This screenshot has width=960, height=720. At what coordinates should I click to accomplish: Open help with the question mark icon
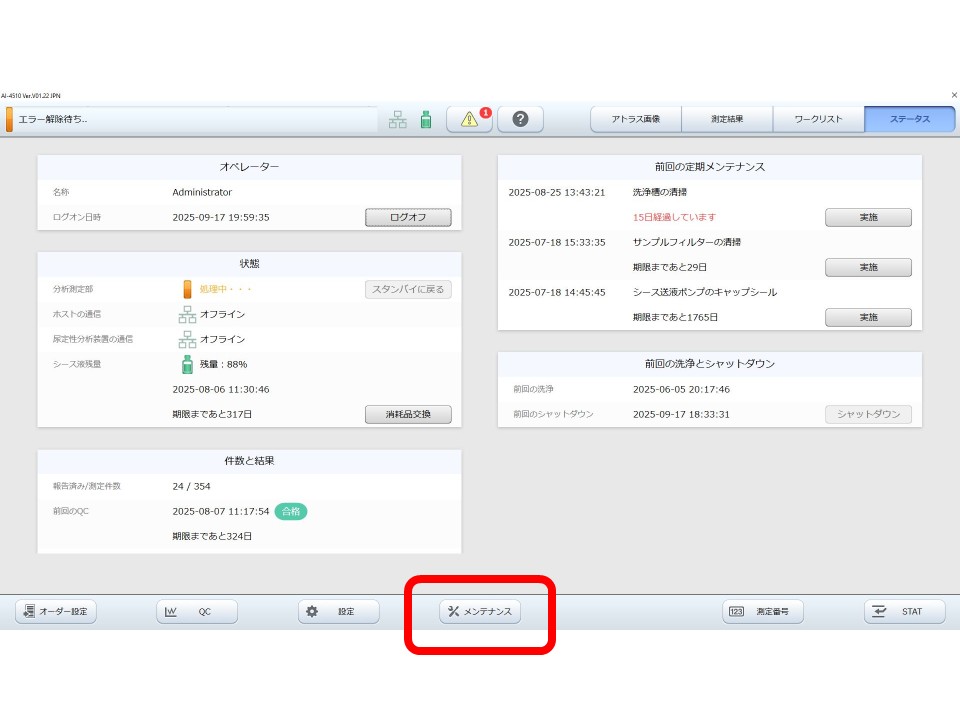click(520, 119)
